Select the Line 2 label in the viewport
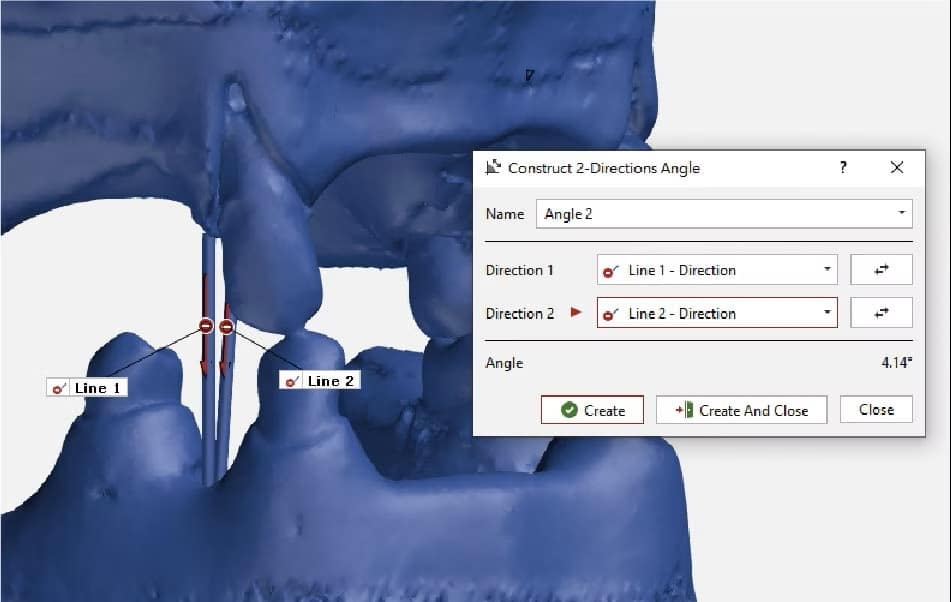The height and width of the screenshot is (602, 951). tap(320, 380)
